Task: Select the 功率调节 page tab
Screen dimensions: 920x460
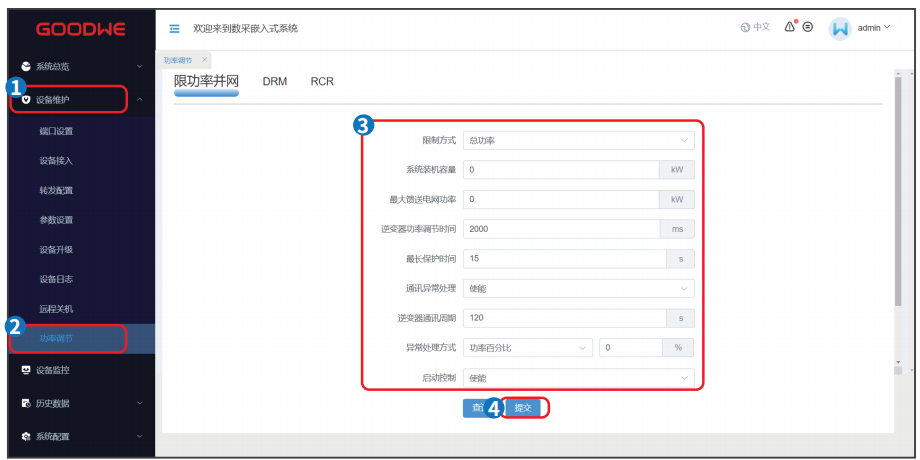Action: (178, 60)
